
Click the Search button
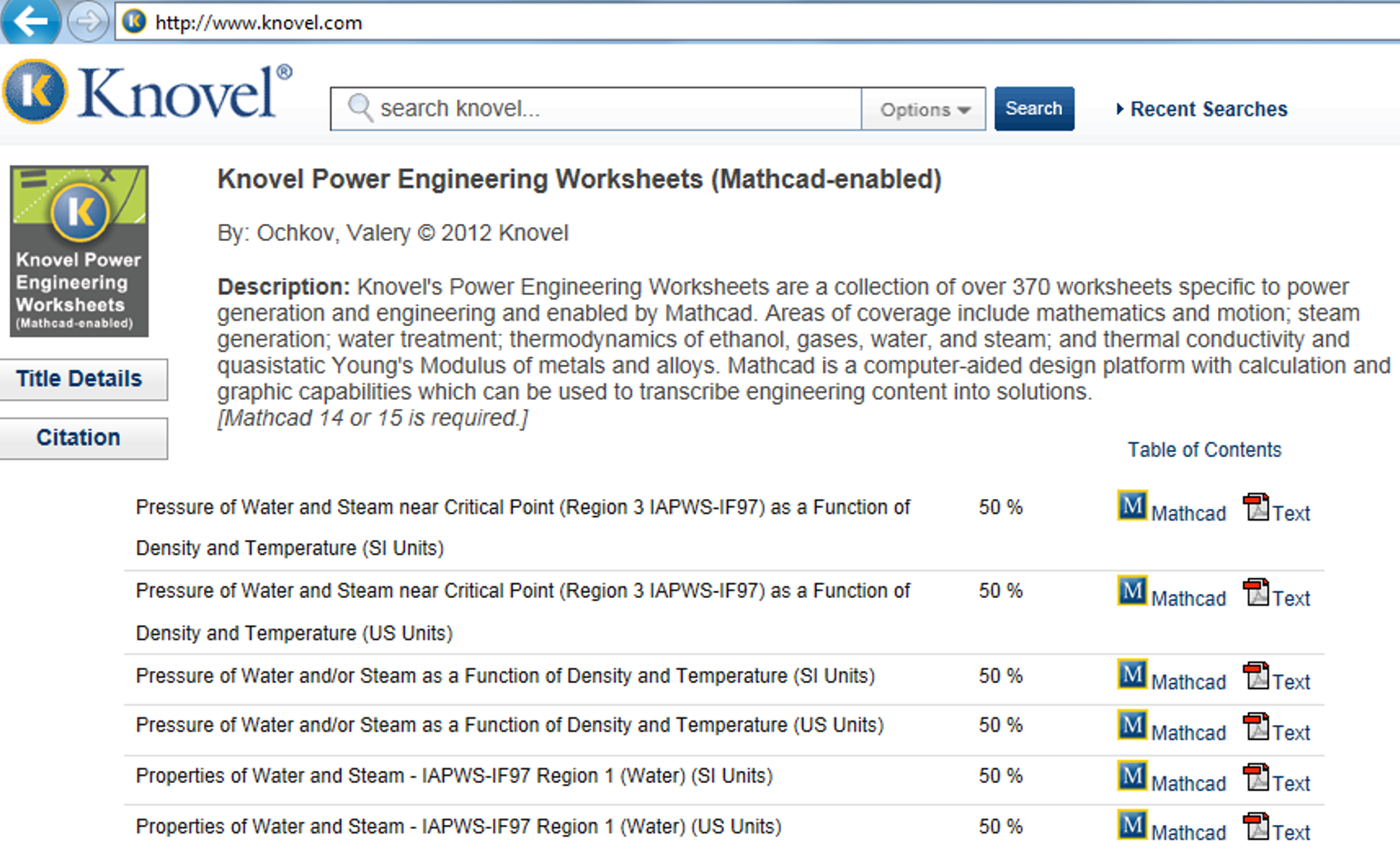(1034, 108)
